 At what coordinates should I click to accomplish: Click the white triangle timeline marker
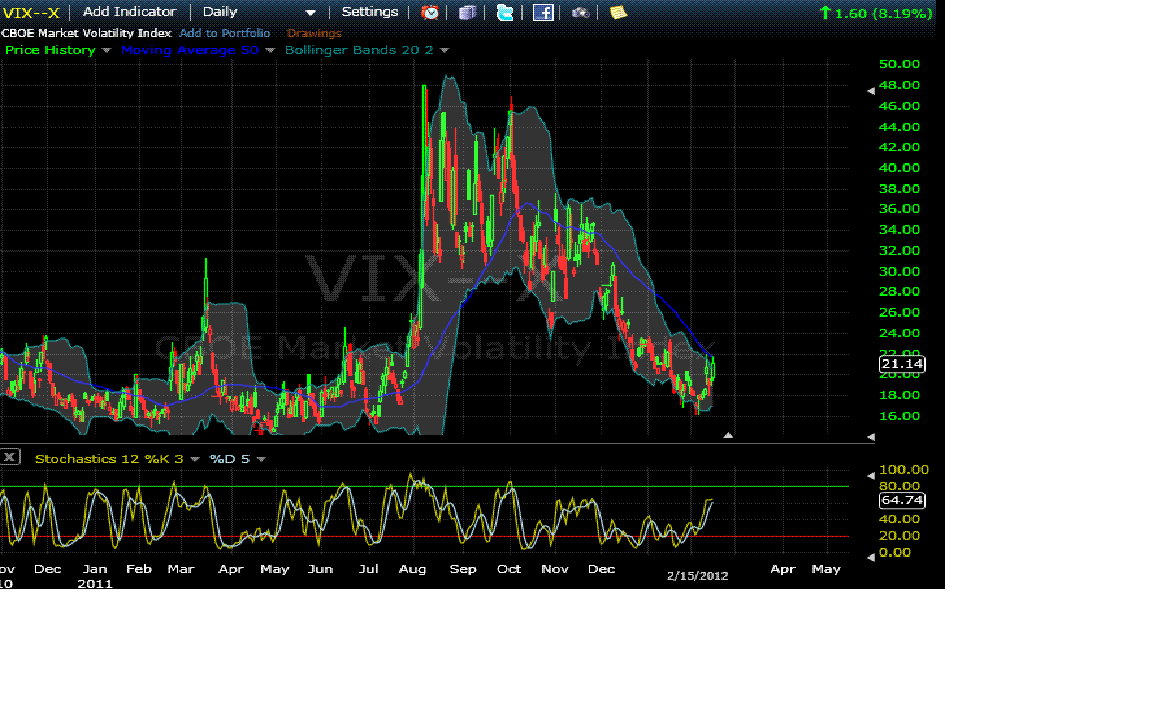tap(728, 435)
